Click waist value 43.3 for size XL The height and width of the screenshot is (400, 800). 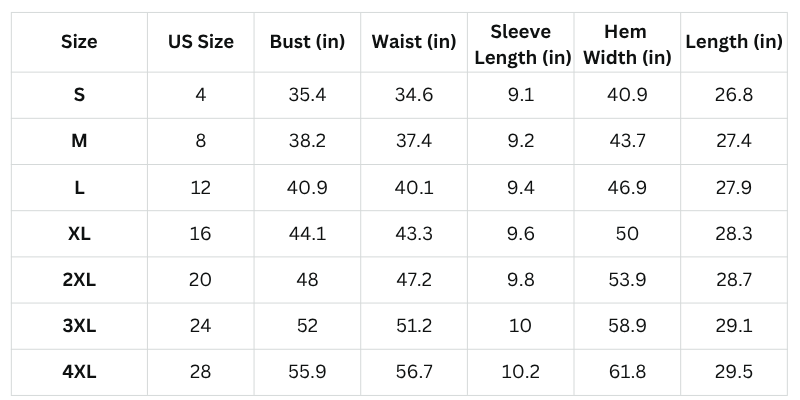point(413,233)
